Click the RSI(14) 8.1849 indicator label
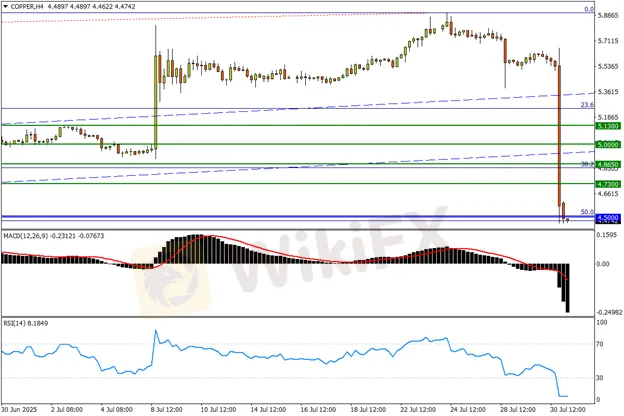This screenshot has width=624, height=416. point(26,323)
